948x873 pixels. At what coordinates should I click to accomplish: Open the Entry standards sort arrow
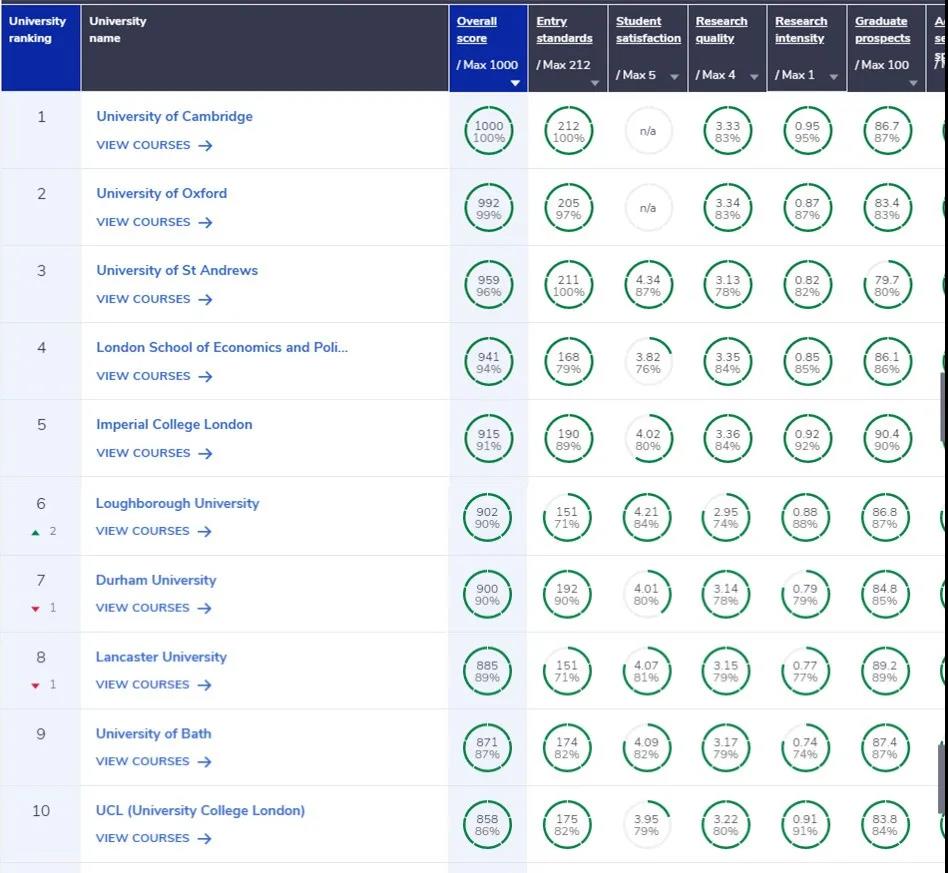(595, 83)
